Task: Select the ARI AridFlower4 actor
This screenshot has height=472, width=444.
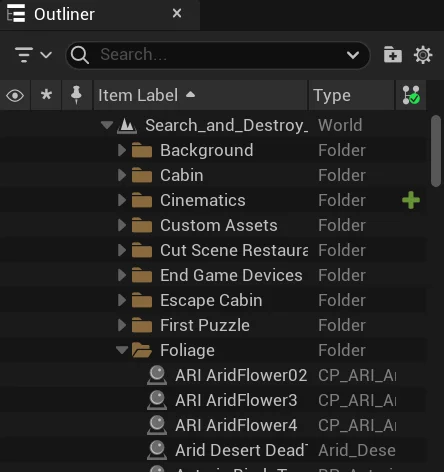Action: [x=213, y=425]
